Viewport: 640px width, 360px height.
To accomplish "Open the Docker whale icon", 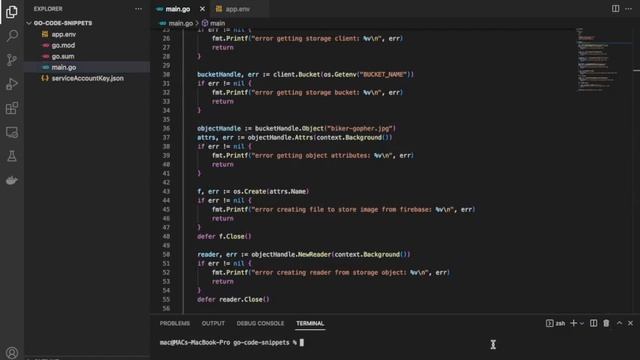I will point(12,180).
